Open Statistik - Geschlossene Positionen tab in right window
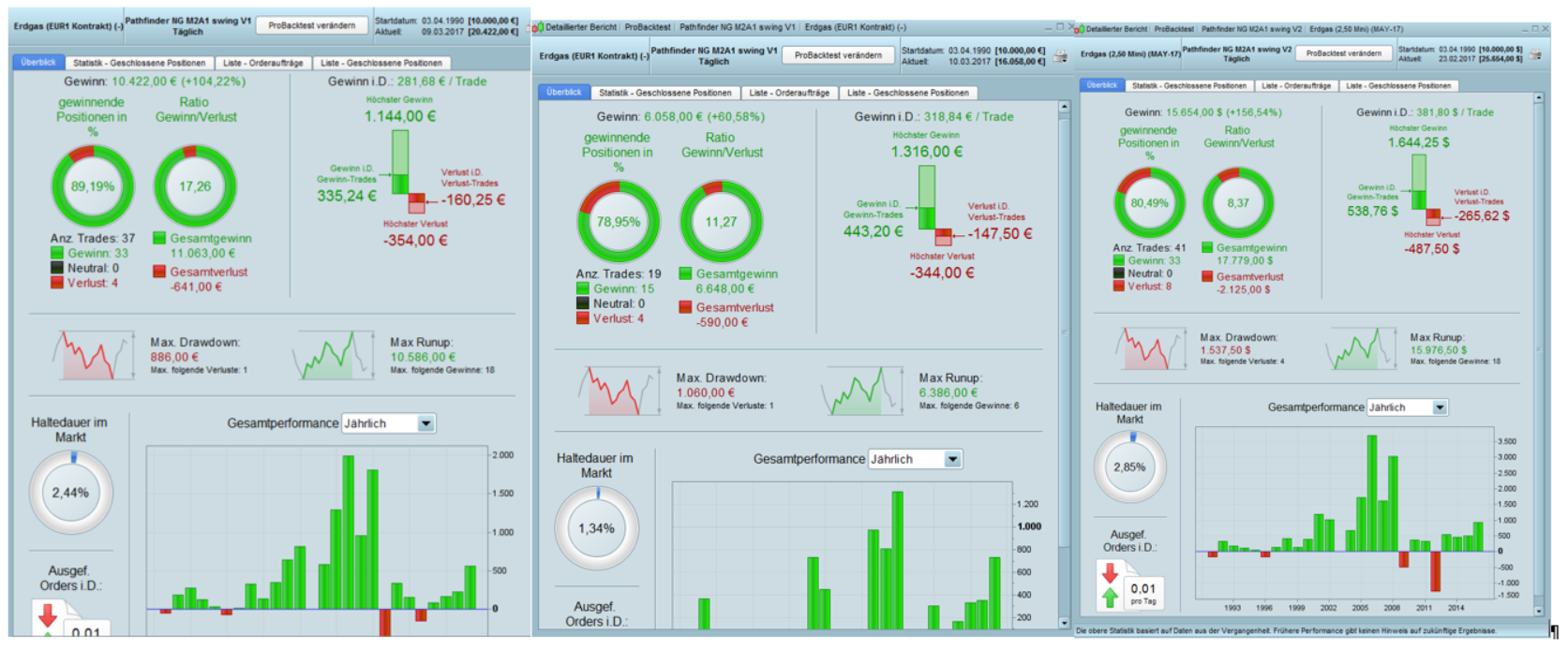Screen dimensions: 1568x650 click(x=1188, y=85)
